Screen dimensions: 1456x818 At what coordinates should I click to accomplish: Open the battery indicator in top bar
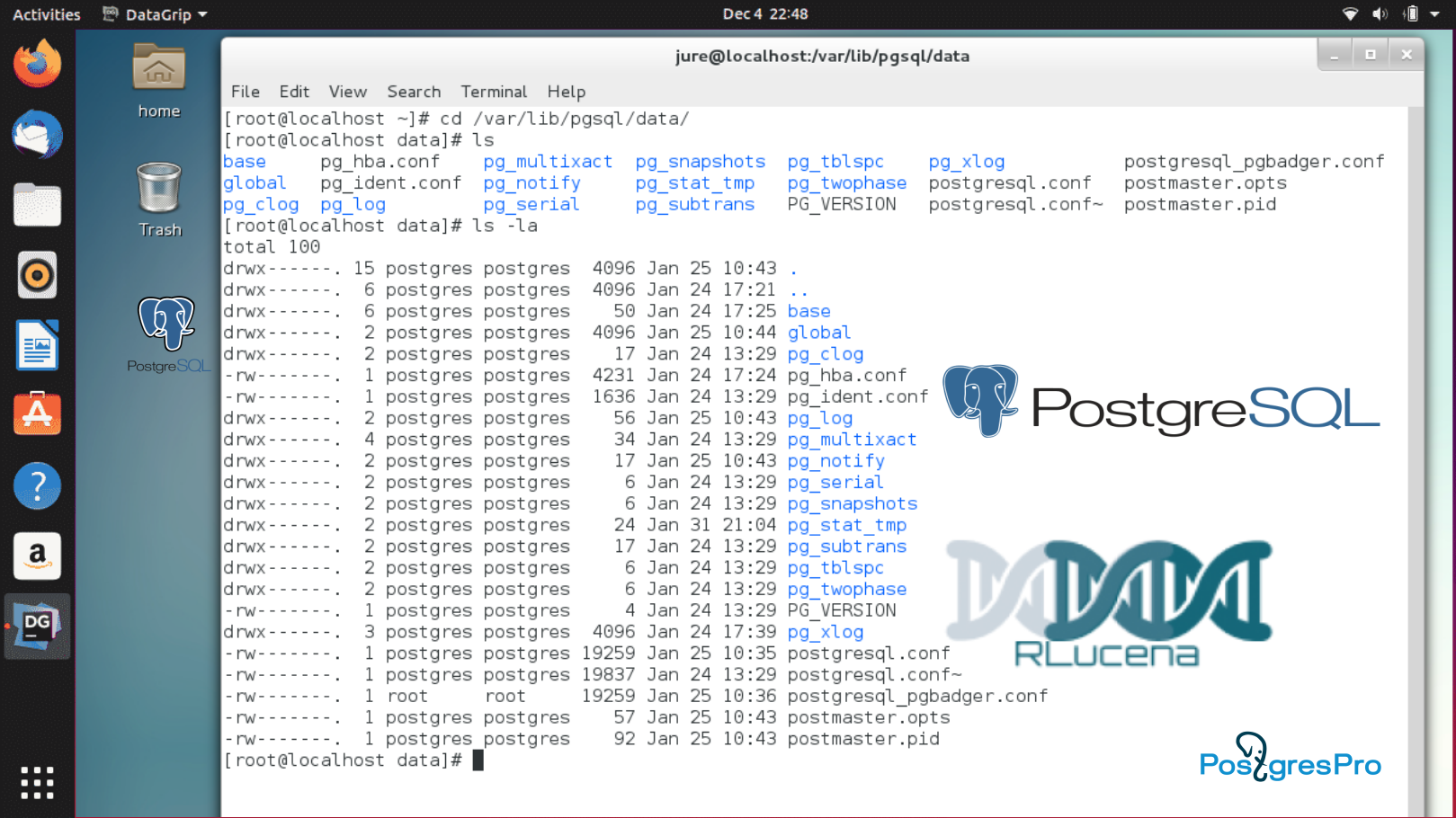click(x=1411, y=14)
